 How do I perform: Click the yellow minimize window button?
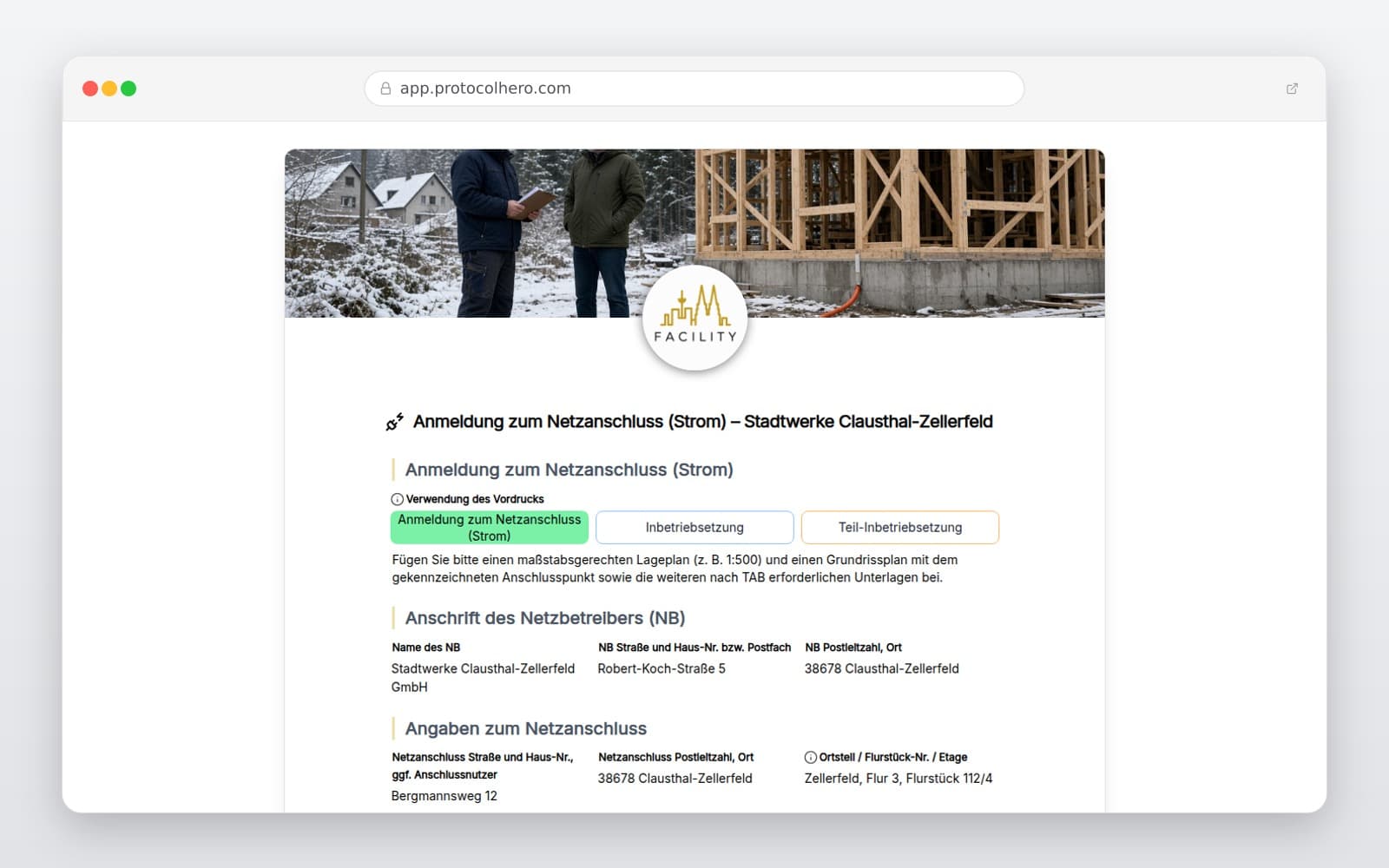[x=109, y=89]
